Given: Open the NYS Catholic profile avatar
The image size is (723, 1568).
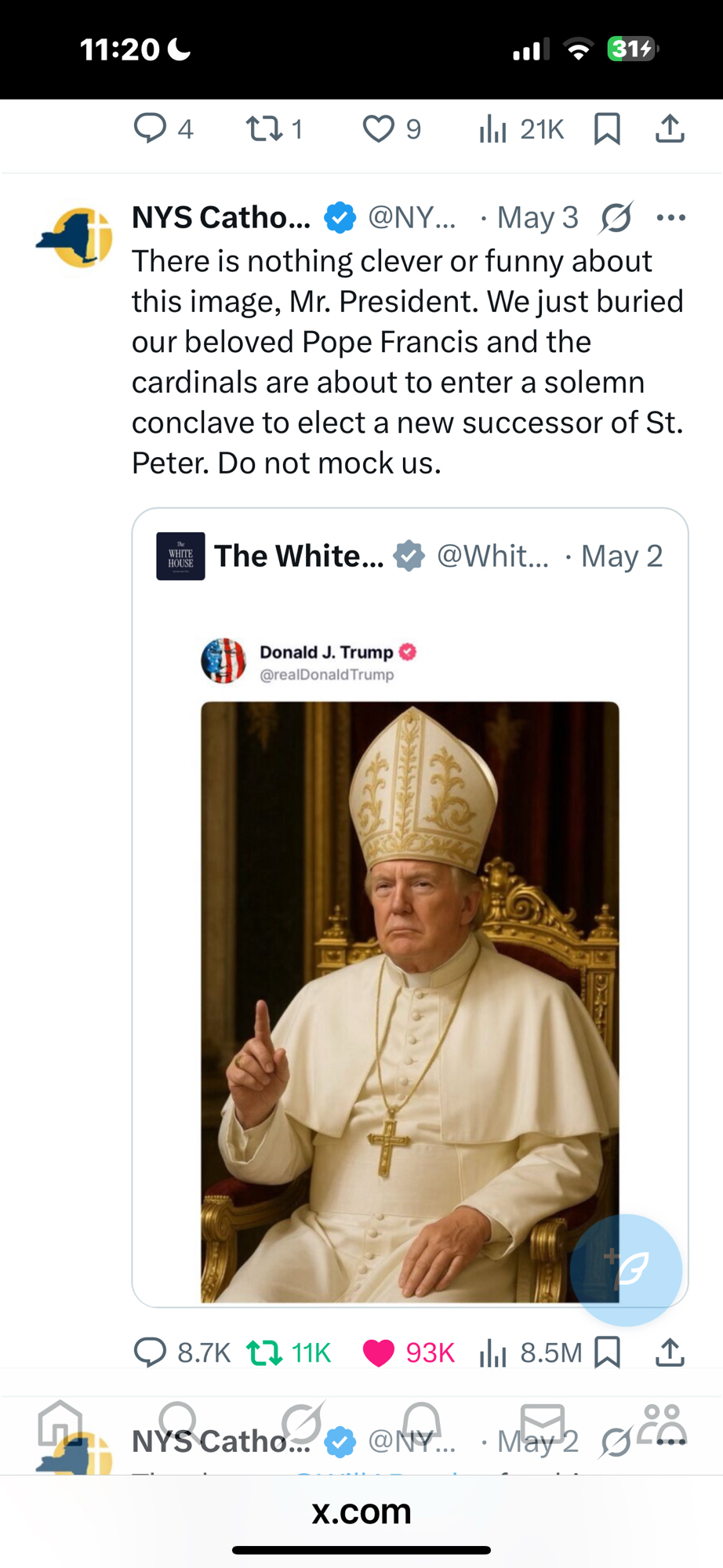Looking at the screenshot, I should [75, 237].
